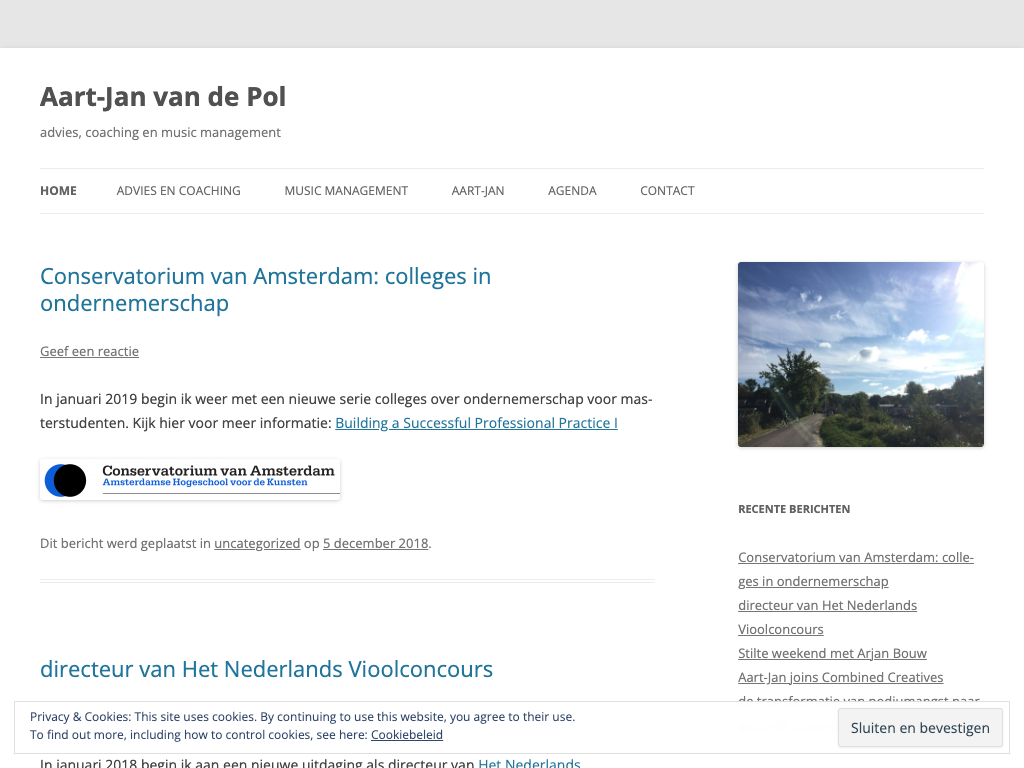This screenshot has height=768, width=1024.
Task: Follow Building a Successful Professional Practice I link
Action: [x=476, y=423]
